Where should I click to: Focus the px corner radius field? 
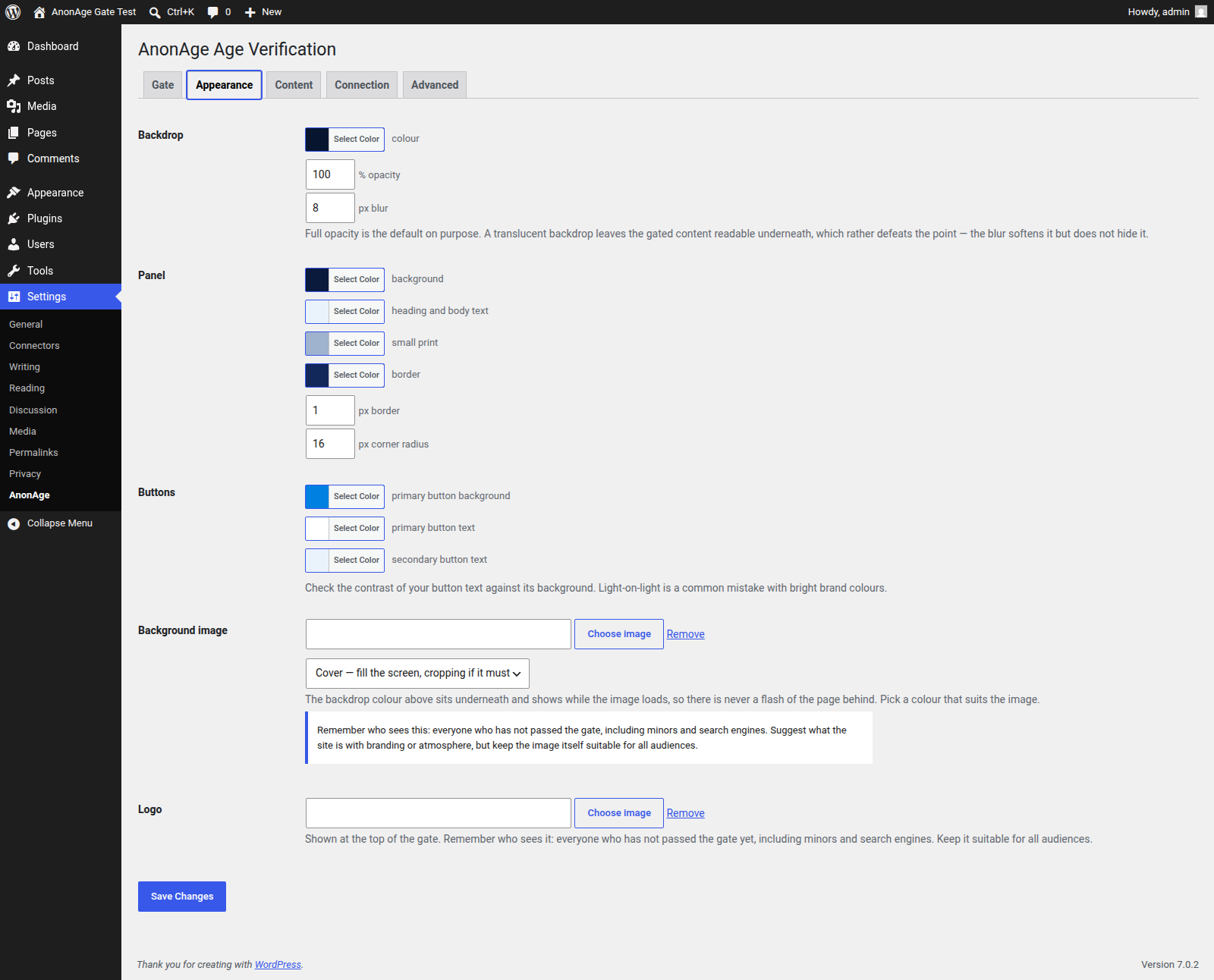tap(330, 444)
